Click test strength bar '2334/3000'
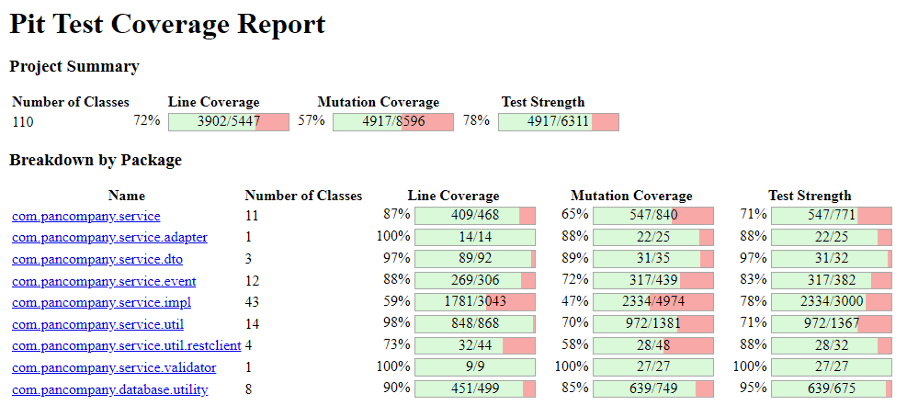 tap(832, 302)
